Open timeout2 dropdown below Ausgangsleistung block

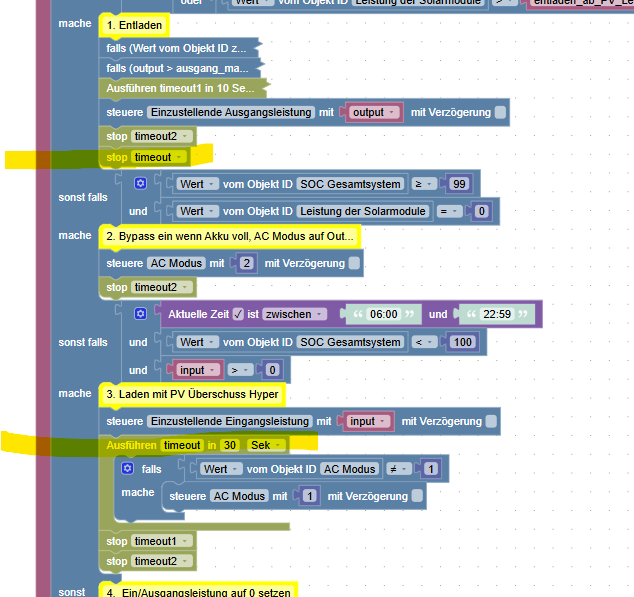pos(162,136)
